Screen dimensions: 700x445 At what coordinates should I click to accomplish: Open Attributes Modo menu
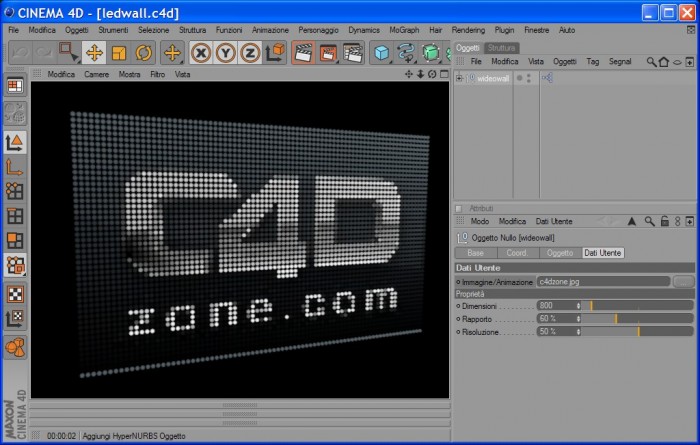(x=479, y=221)
